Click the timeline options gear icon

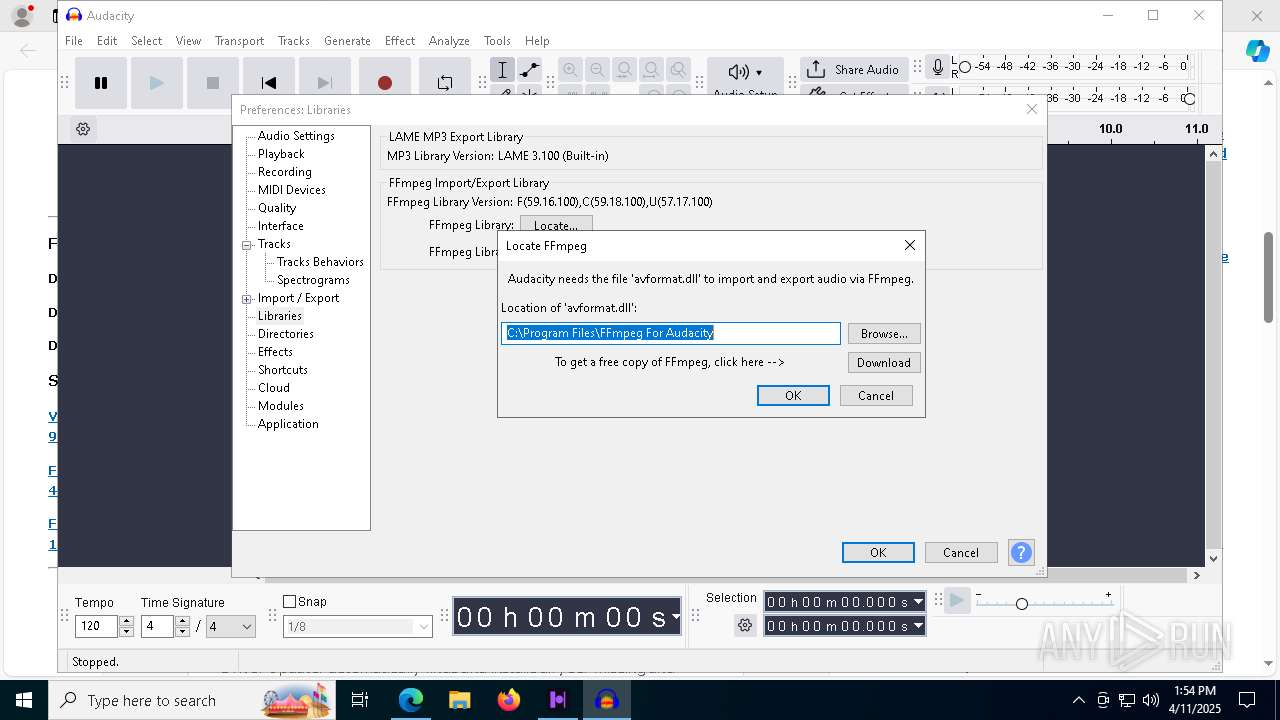(83, 129)
